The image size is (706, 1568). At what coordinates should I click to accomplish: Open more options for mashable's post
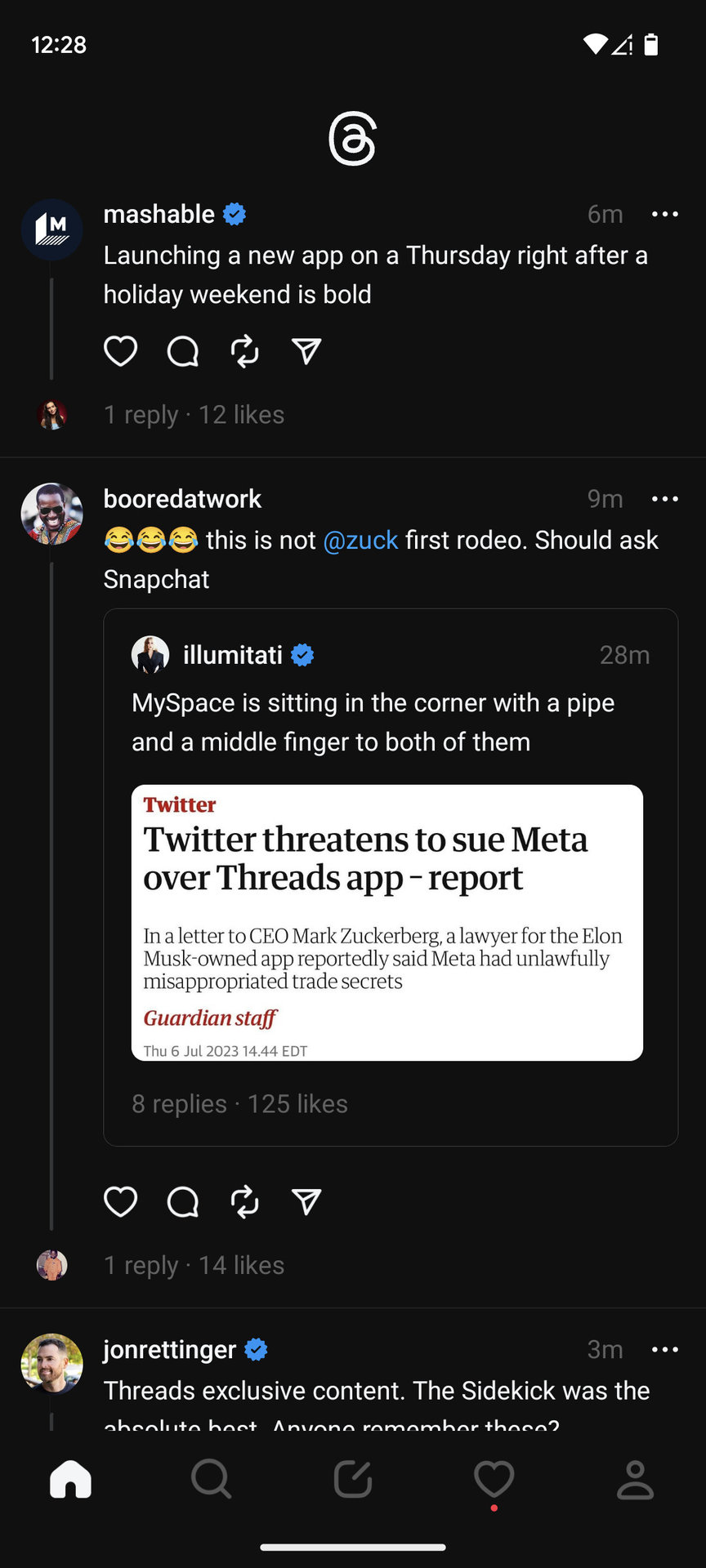(x=664, y=214)
